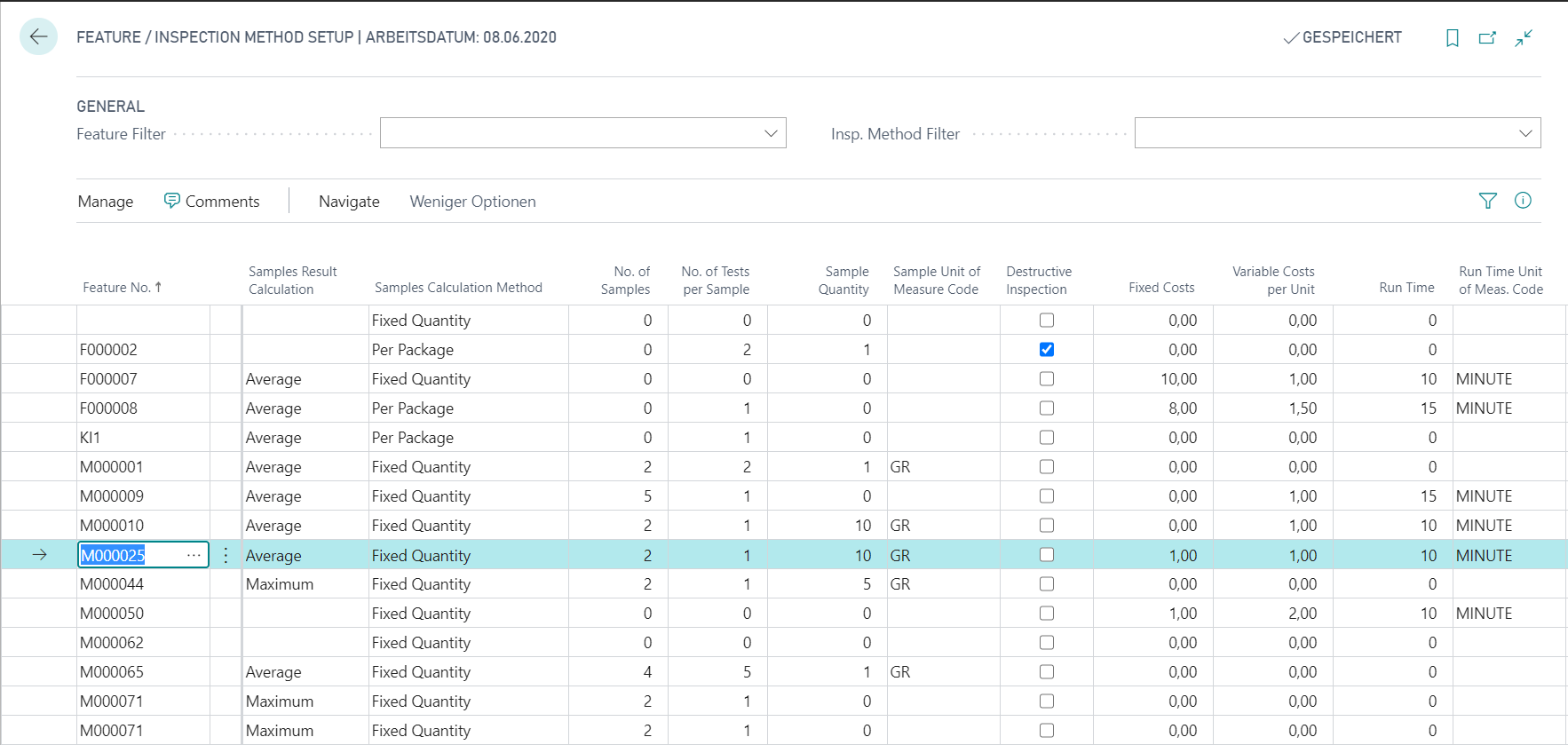Click Variable Costs 2,00 for M000050

point(1303,614)
